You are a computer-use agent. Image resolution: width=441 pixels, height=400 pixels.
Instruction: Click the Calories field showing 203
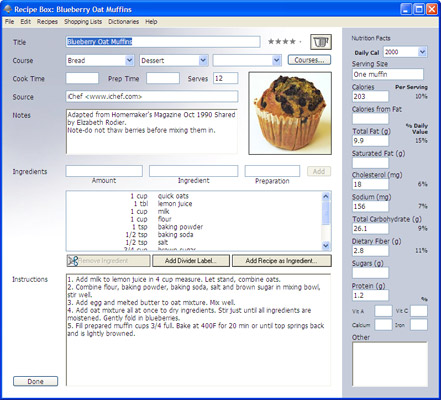370,96
